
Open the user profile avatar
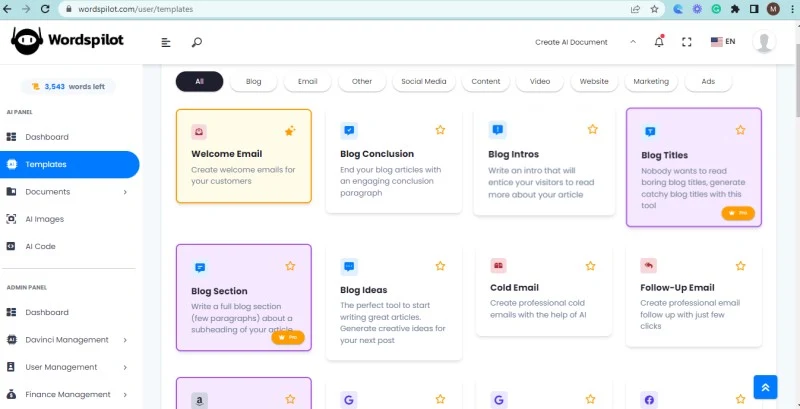764,42
